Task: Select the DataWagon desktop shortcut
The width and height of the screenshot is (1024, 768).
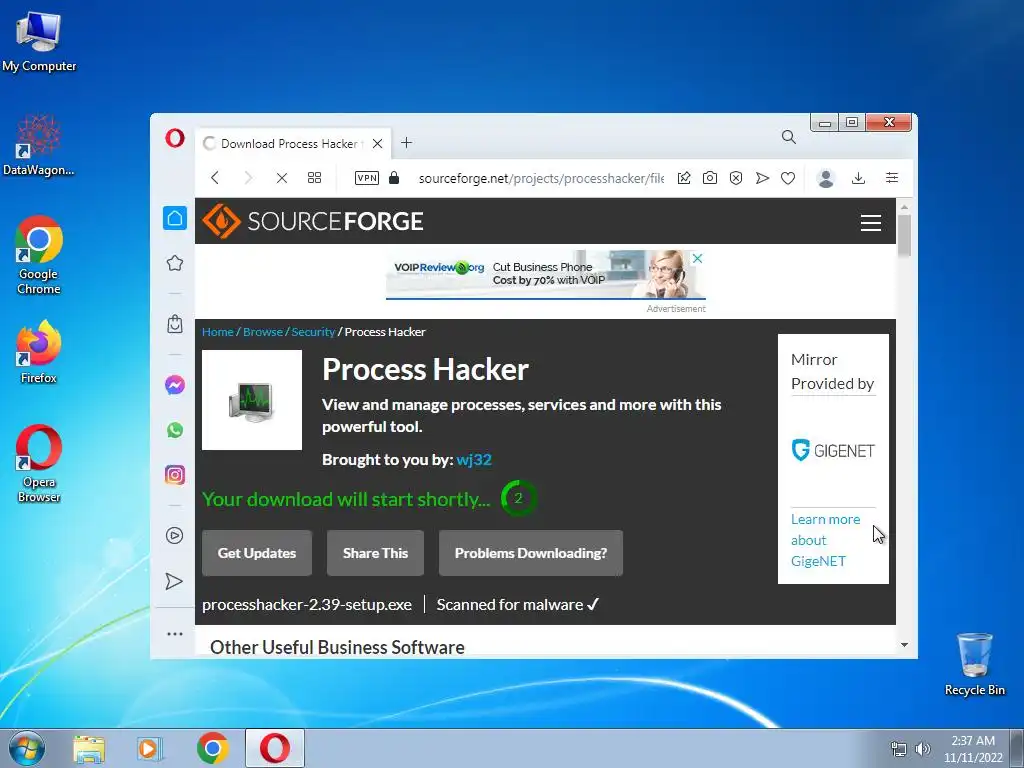Action: pos(39,146)
